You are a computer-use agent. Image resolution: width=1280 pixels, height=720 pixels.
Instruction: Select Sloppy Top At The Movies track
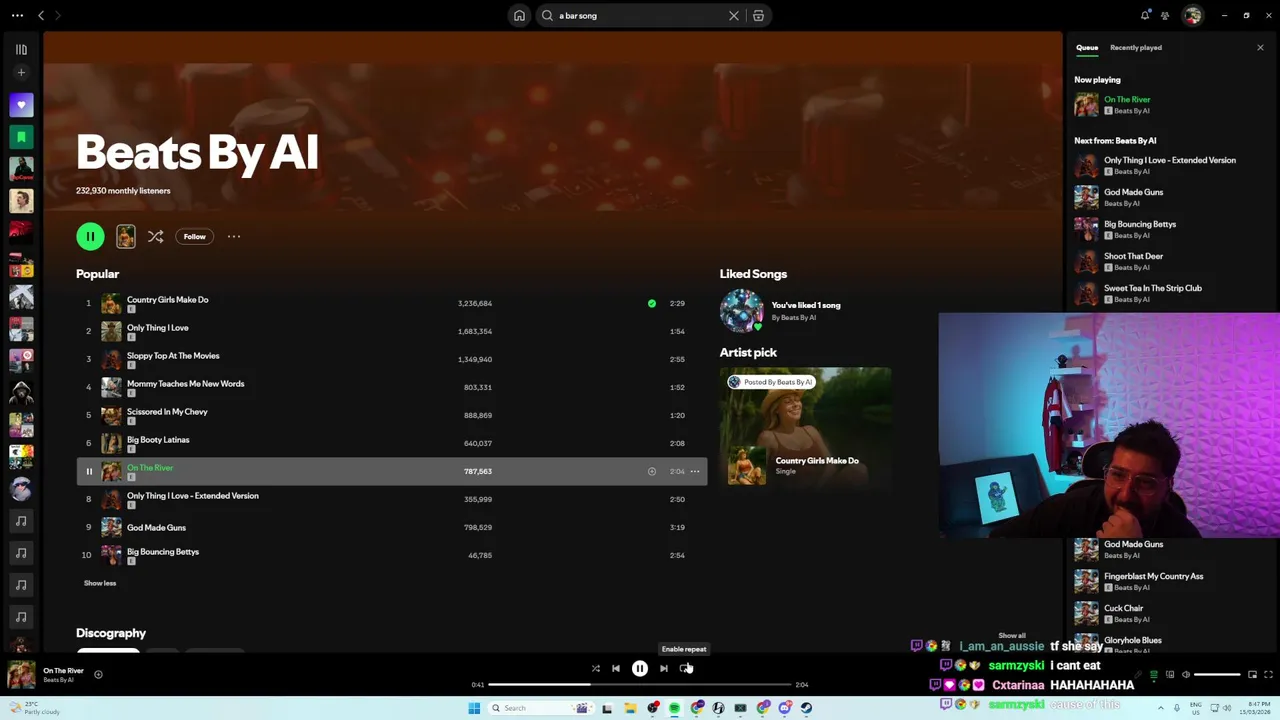pos(391,359)
